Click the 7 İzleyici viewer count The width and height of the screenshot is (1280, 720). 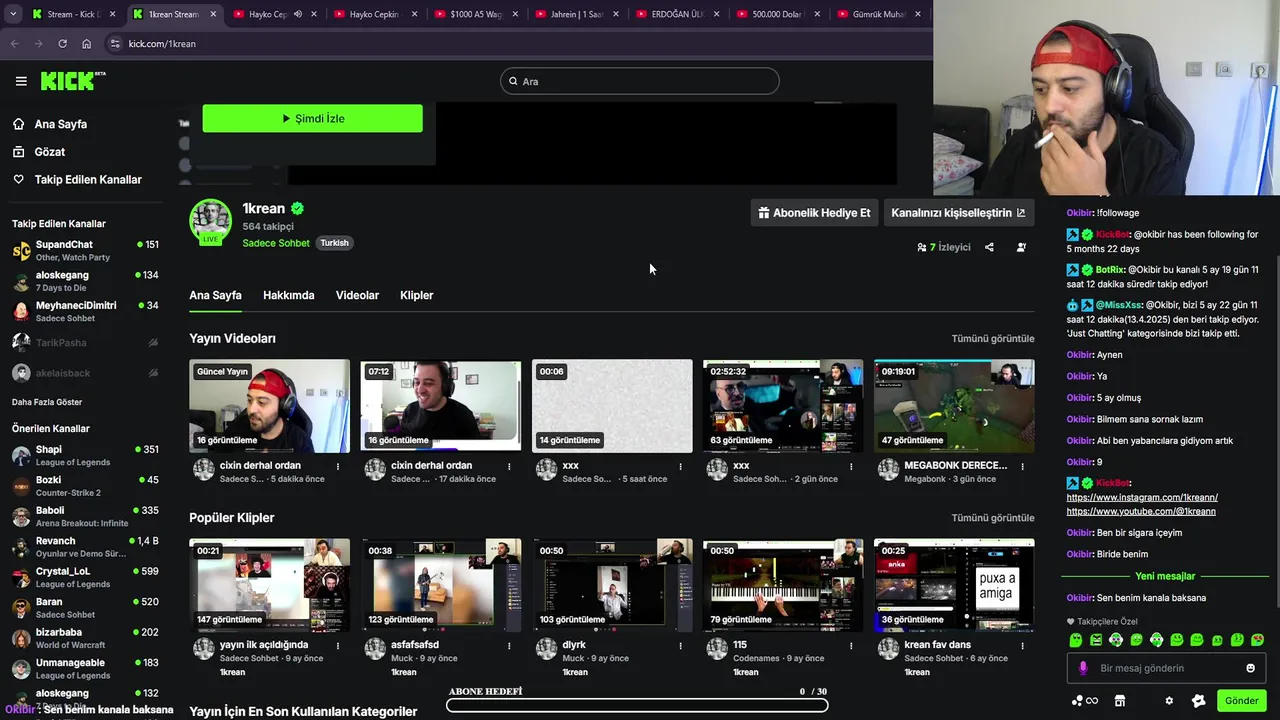tap(944, 247)
